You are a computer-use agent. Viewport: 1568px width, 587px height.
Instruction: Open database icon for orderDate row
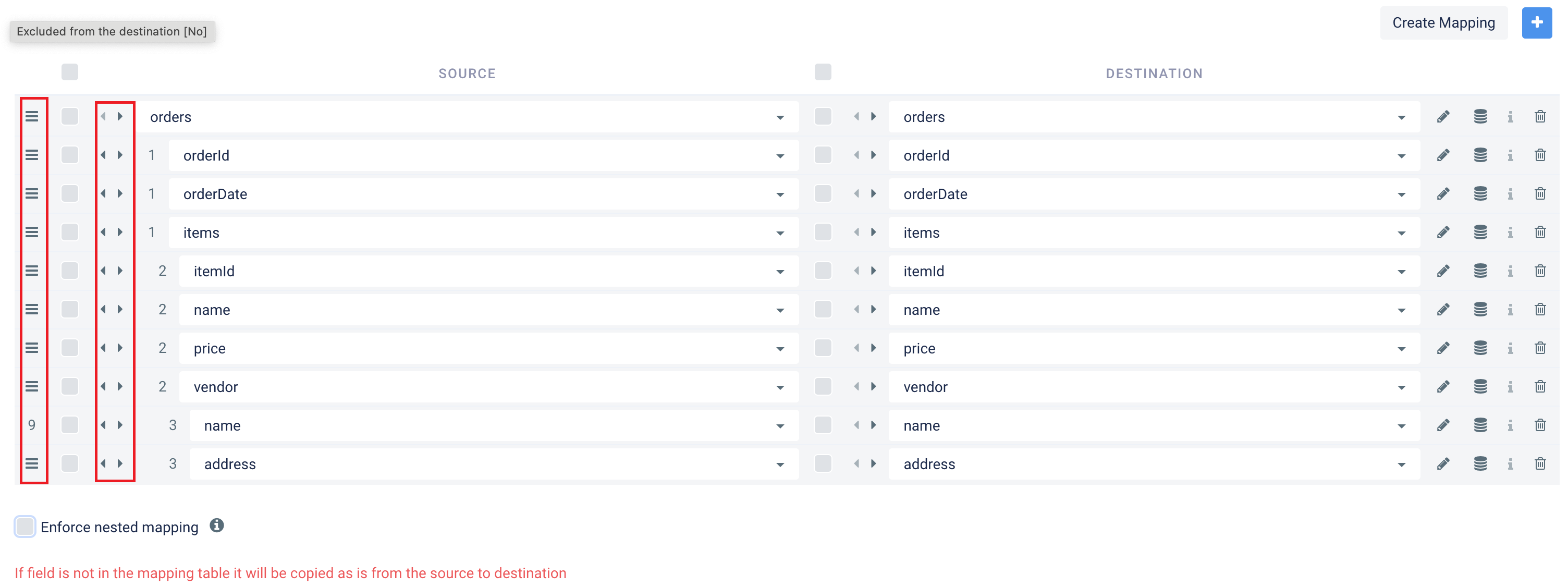click(x=1480, y=193)
